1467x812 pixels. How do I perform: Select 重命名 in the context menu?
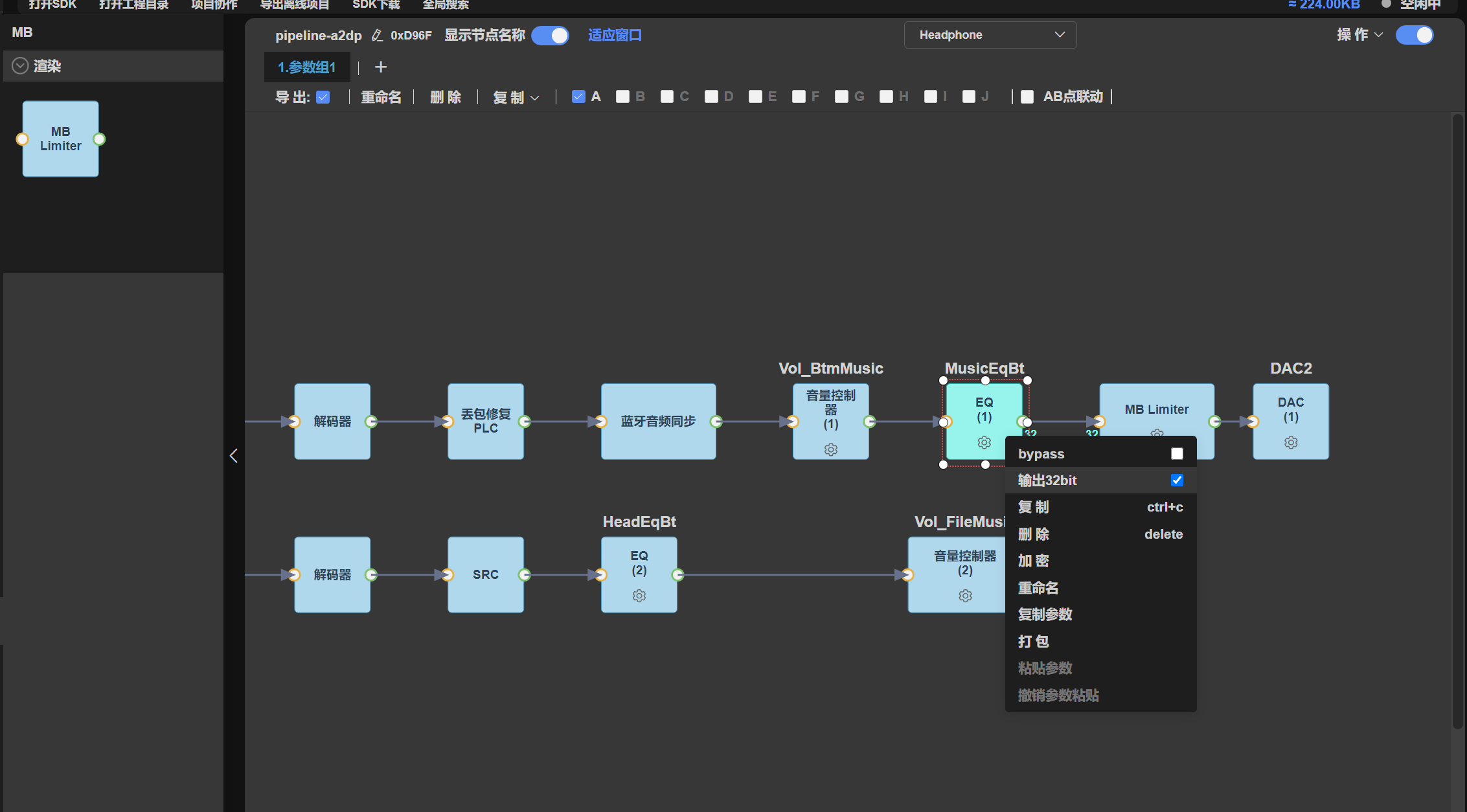[1038, 588]
